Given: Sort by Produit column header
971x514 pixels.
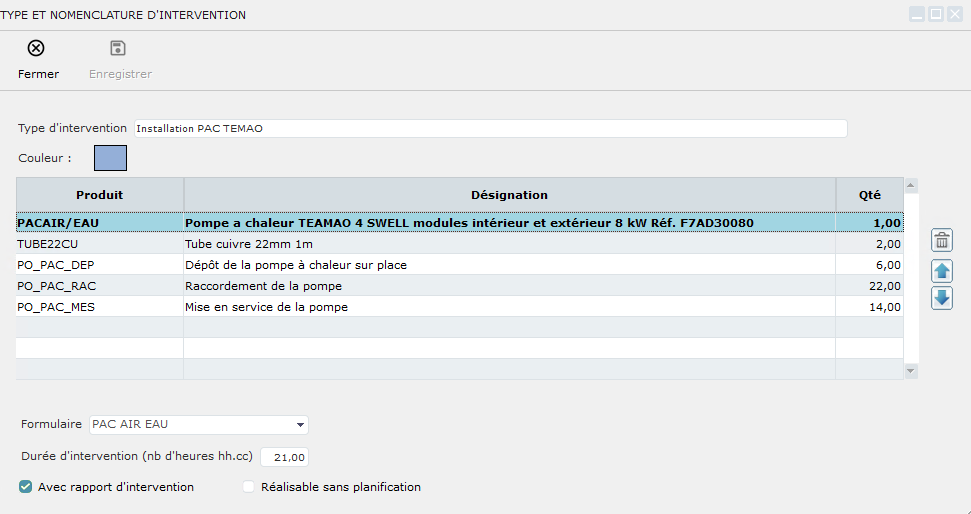Looking at the screenshot, I should click(99, 195).
